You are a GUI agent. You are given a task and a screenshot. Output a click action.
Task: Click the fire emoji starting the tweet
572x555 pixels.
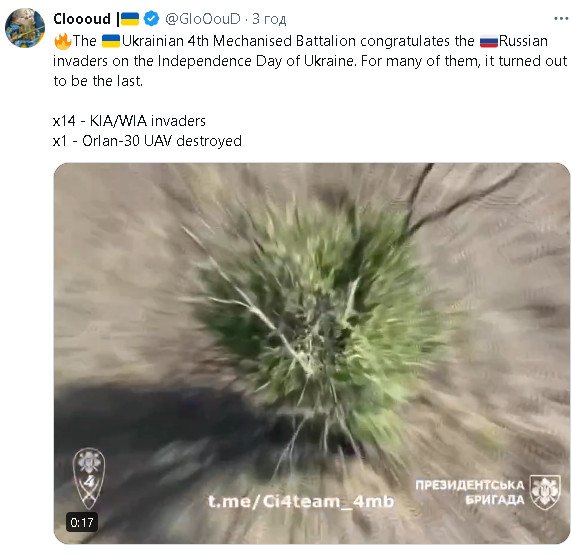point(62,41)
